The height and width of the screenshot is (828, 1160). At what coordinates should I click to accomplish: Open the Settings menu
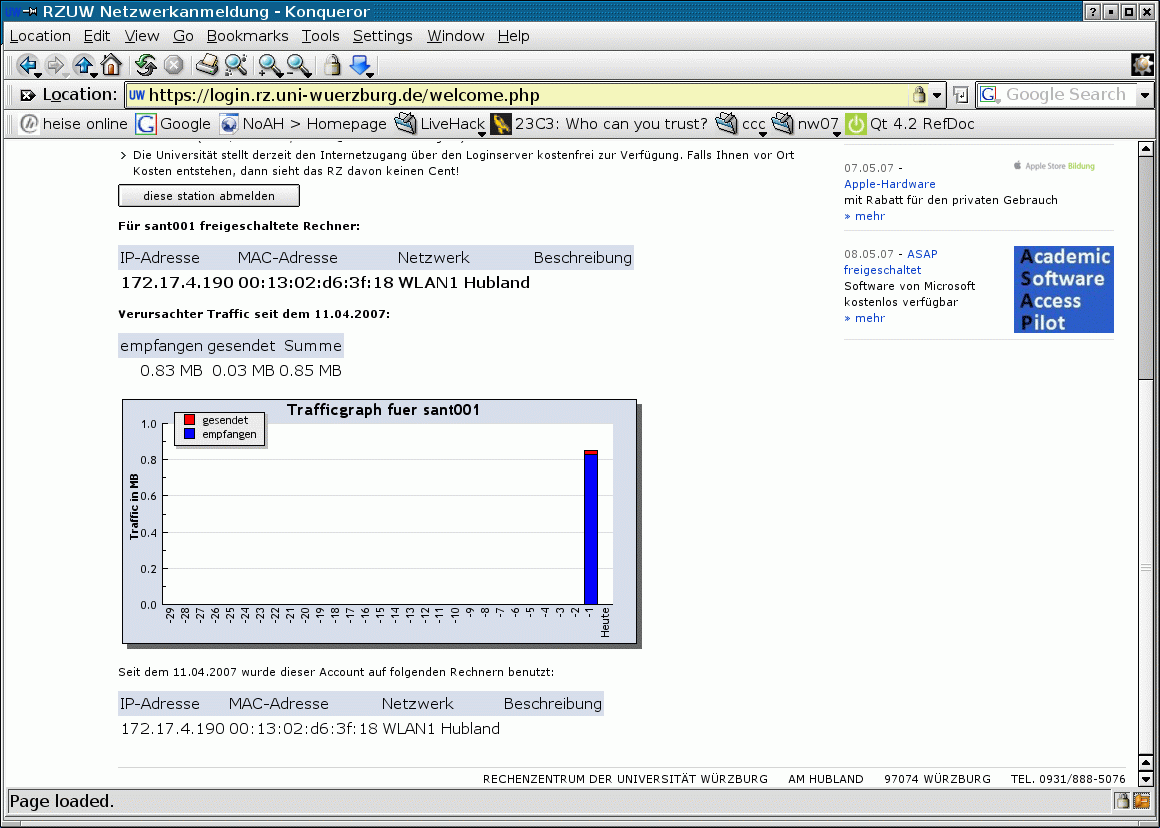382,36
